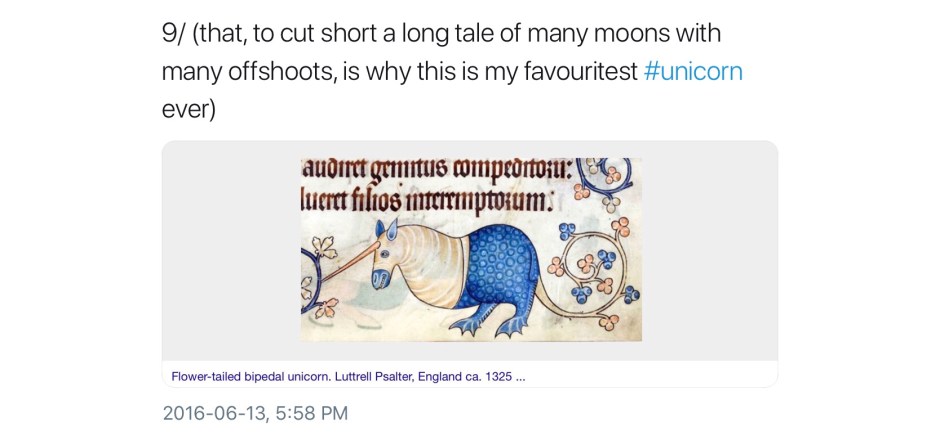Click the tweet's opening "9/" text
940x436 pixels.
(173, 33)
